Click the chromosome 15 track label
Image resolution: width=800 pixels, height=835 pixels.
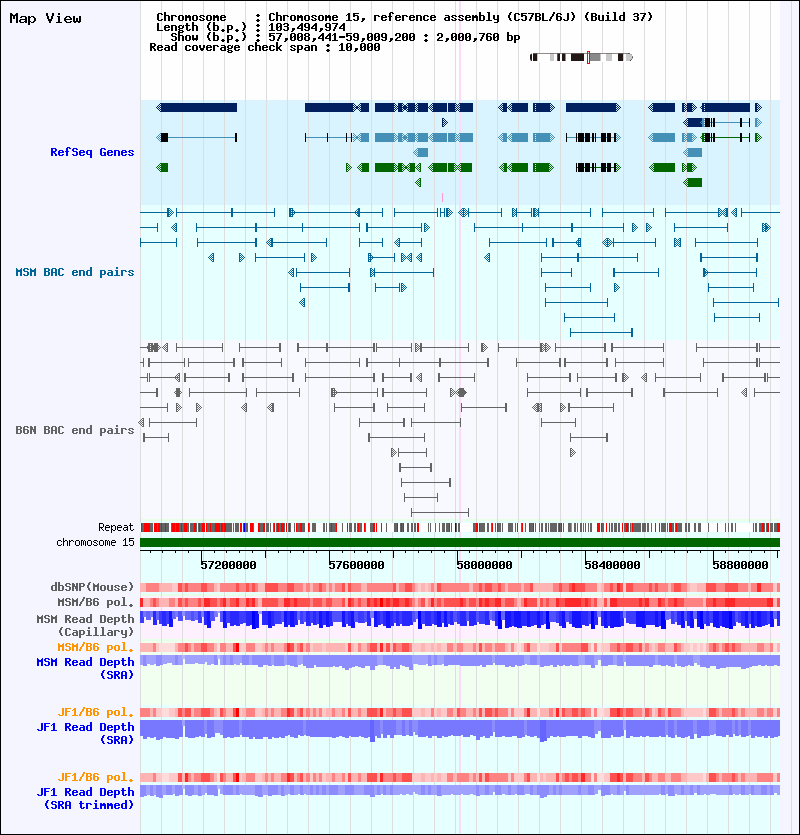click(x=95, y=542)
